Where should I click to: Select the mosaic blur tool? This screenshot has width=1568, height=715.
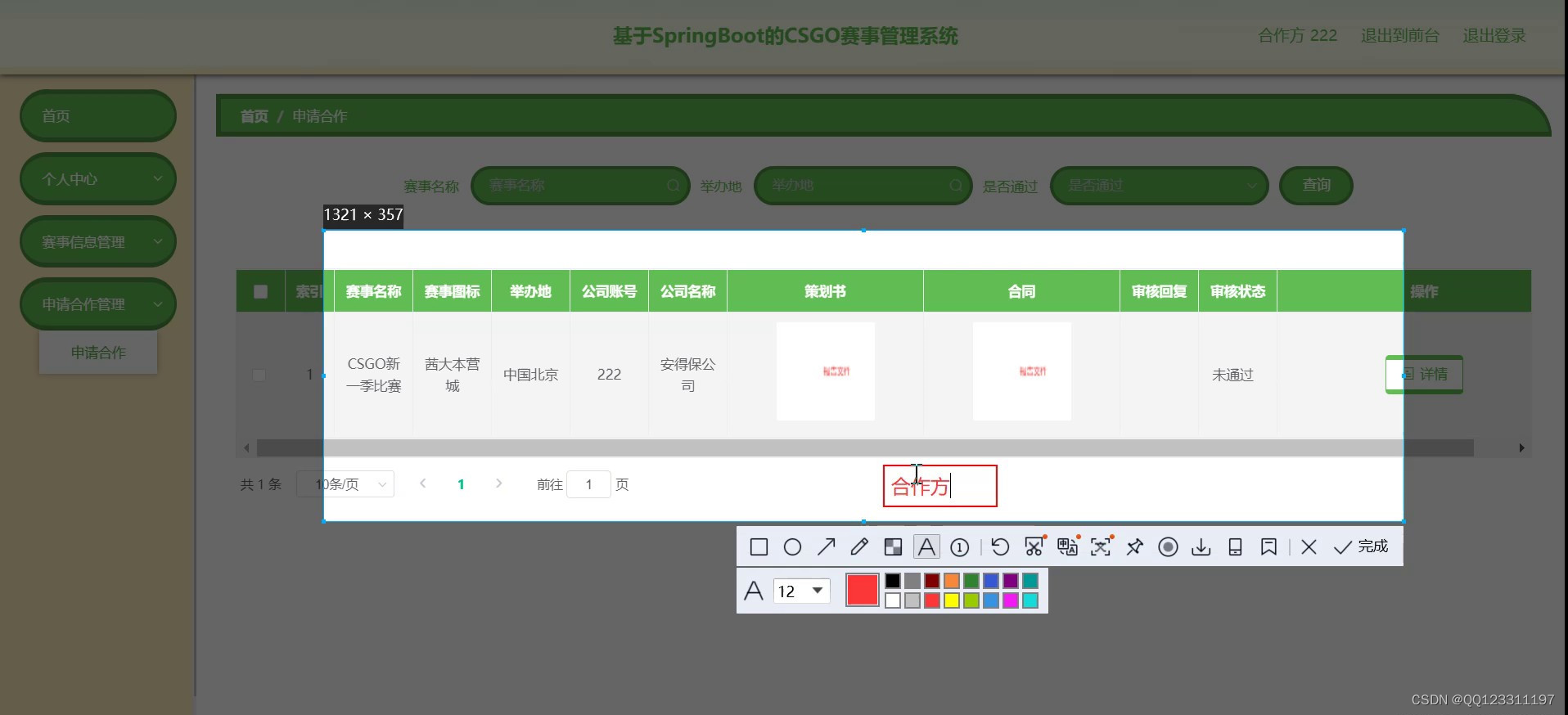tap(893, 547)
